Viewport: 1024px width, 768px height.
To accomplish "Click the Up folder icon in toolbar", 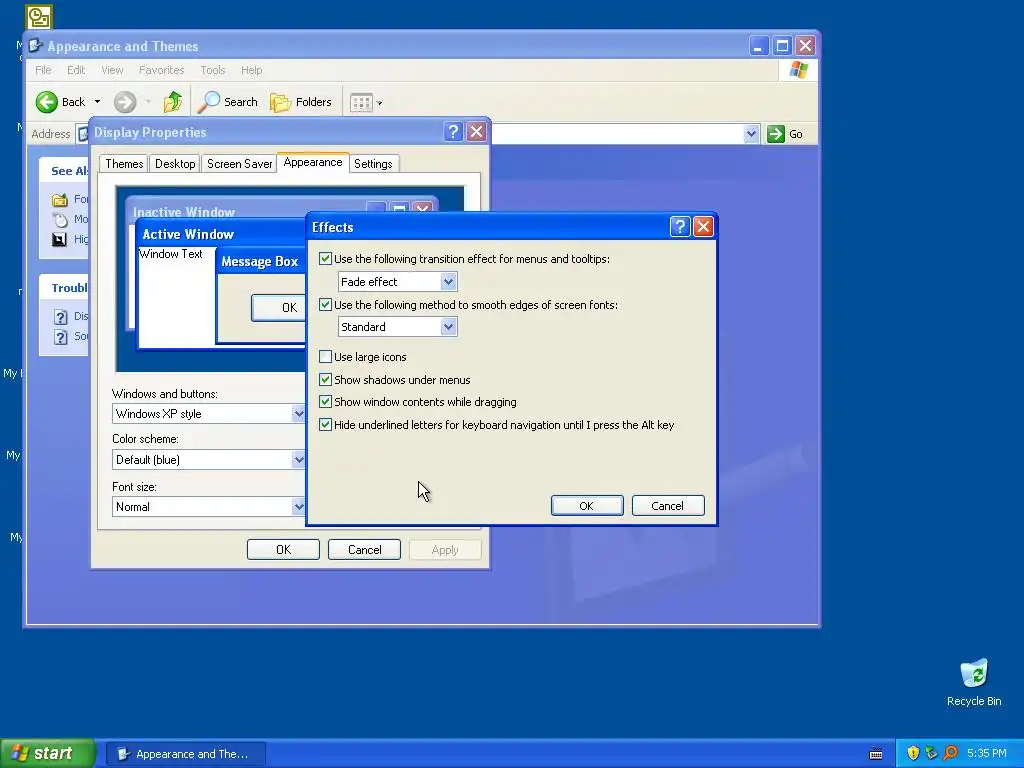I will [172, 102].
